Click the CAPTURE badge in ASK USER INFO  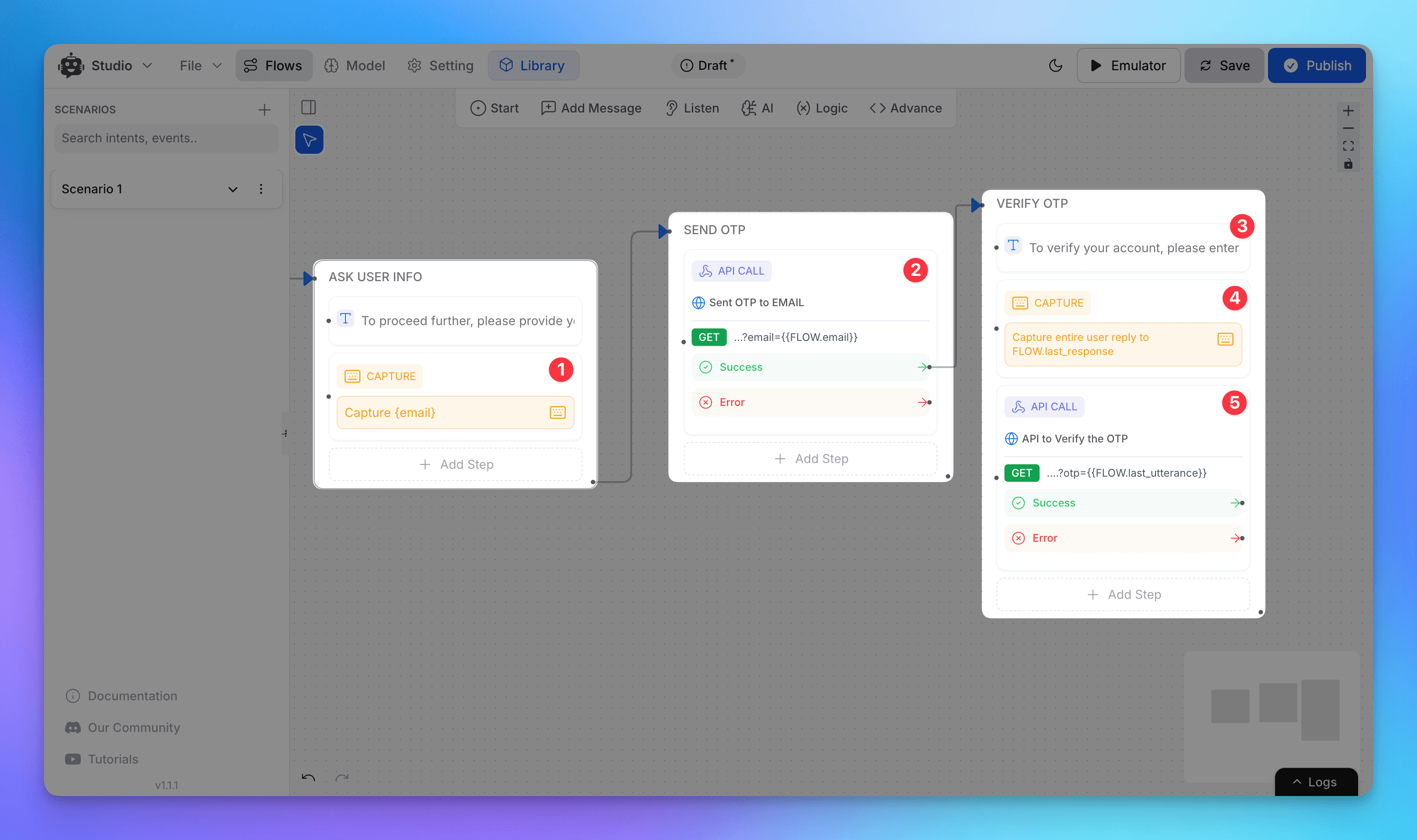pyautogui.click(x=380, y=377)
